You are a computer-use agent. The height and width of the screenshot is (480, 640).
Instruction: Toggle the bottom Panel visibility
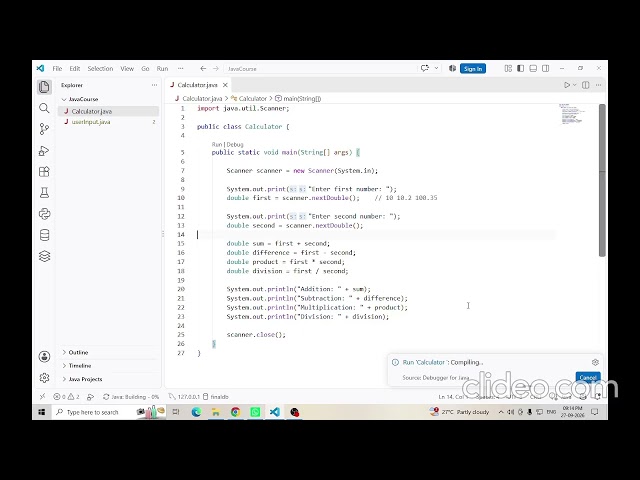click(x=533, y=69)
